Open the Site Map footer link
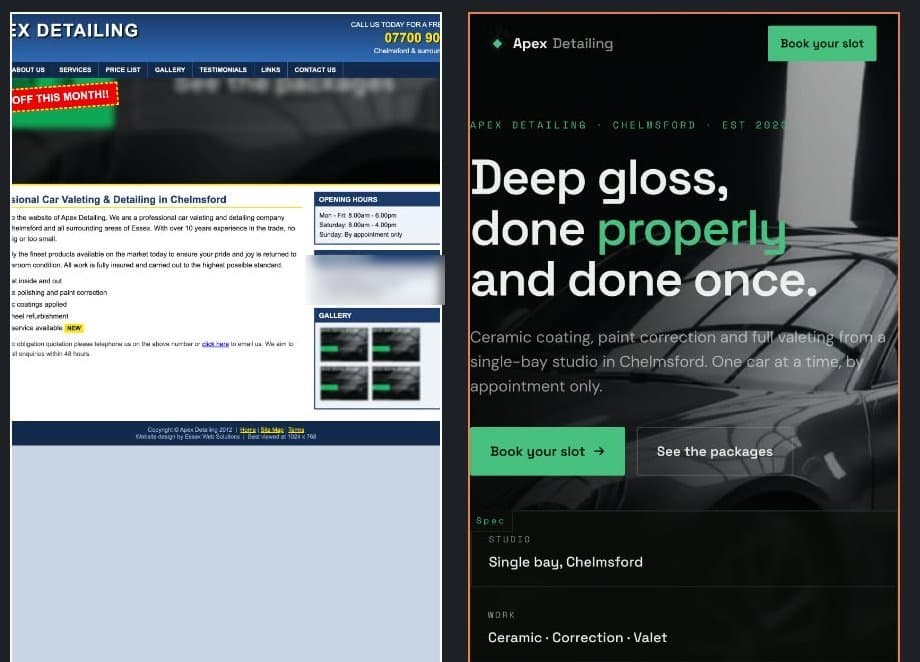 click(272, 430)
